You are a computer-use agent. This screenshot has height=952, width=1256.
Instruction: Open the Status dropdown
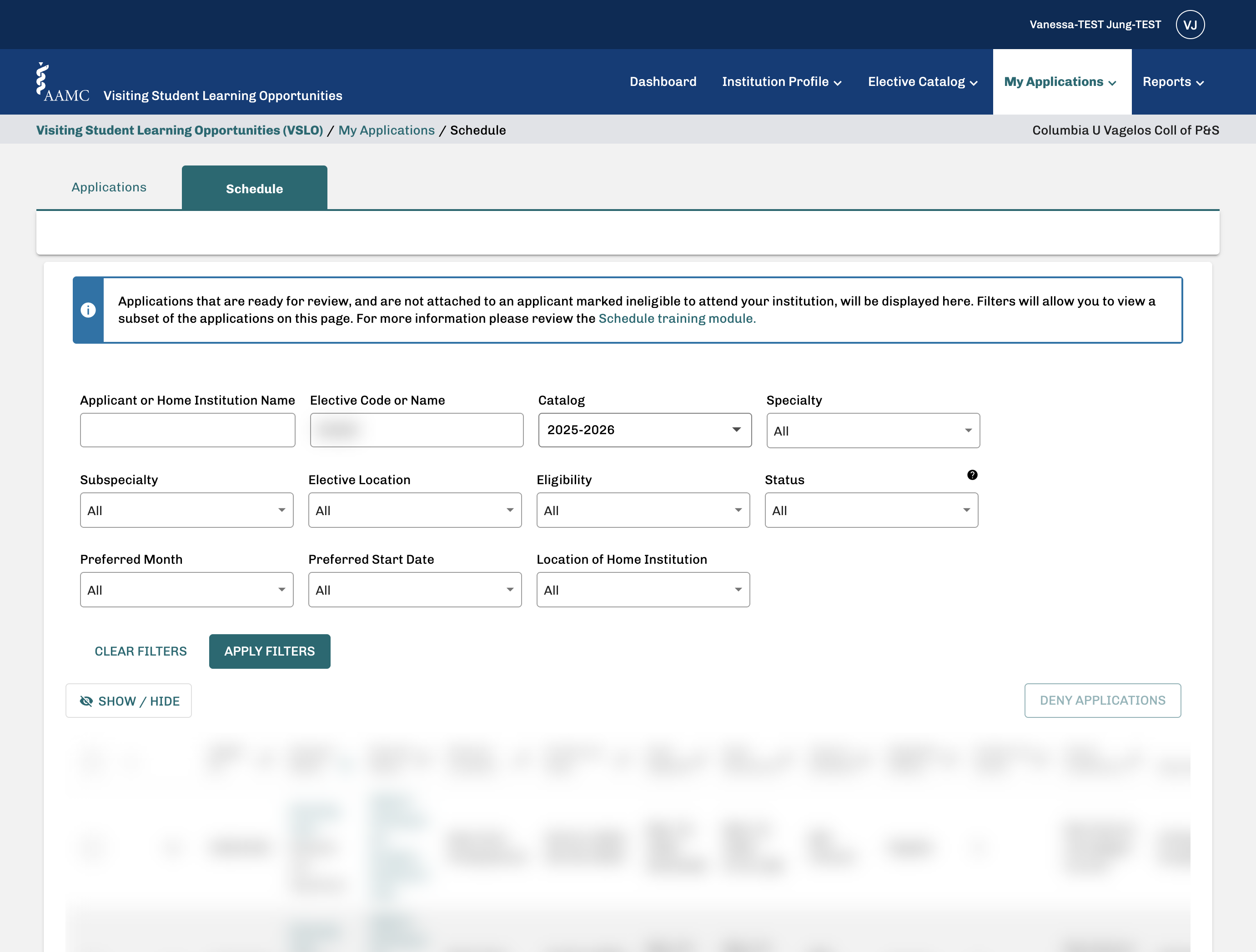[x=871, y=510]
